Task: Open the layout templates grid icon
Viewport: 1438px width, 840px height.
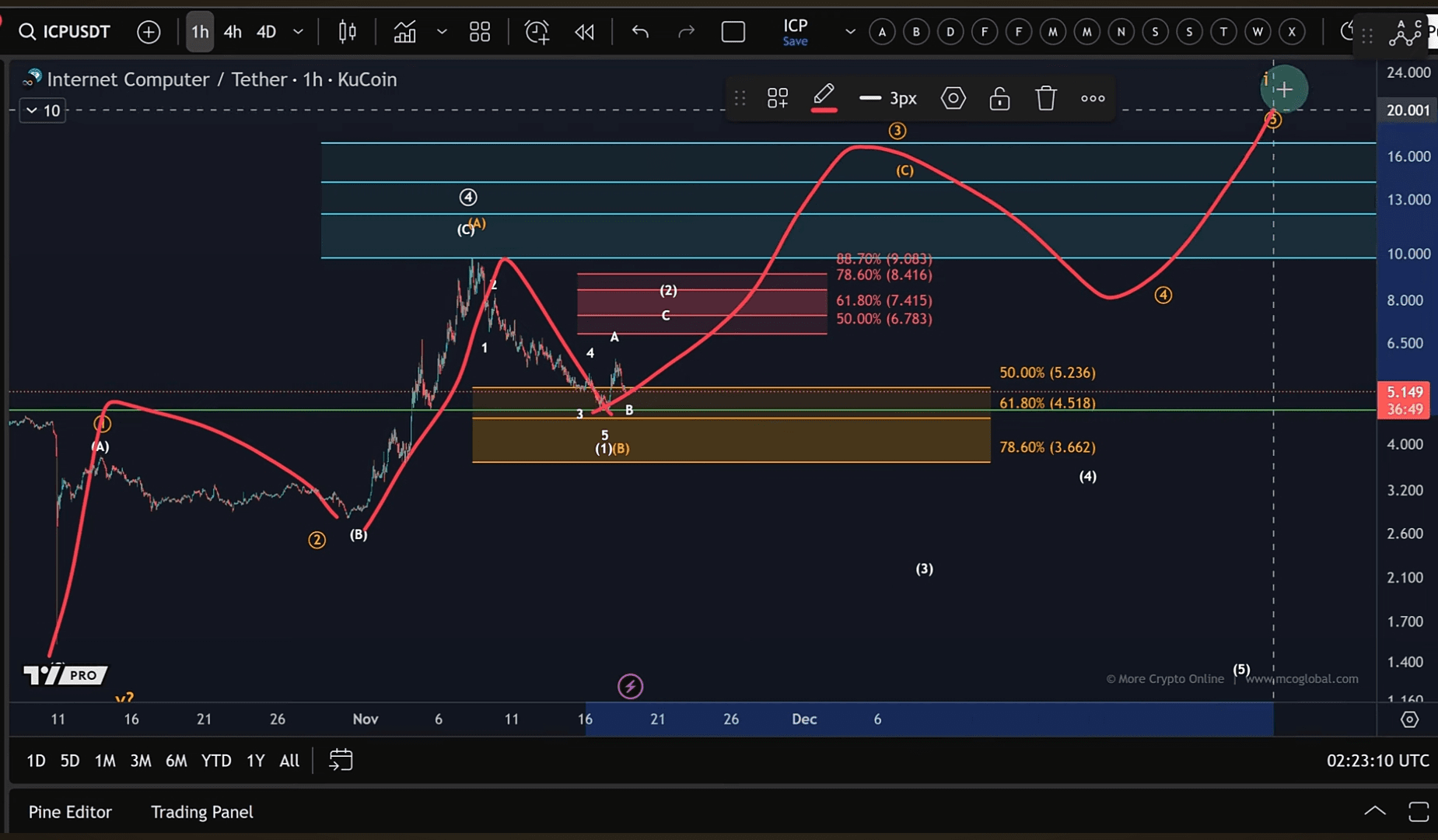Action: point(480,32)
